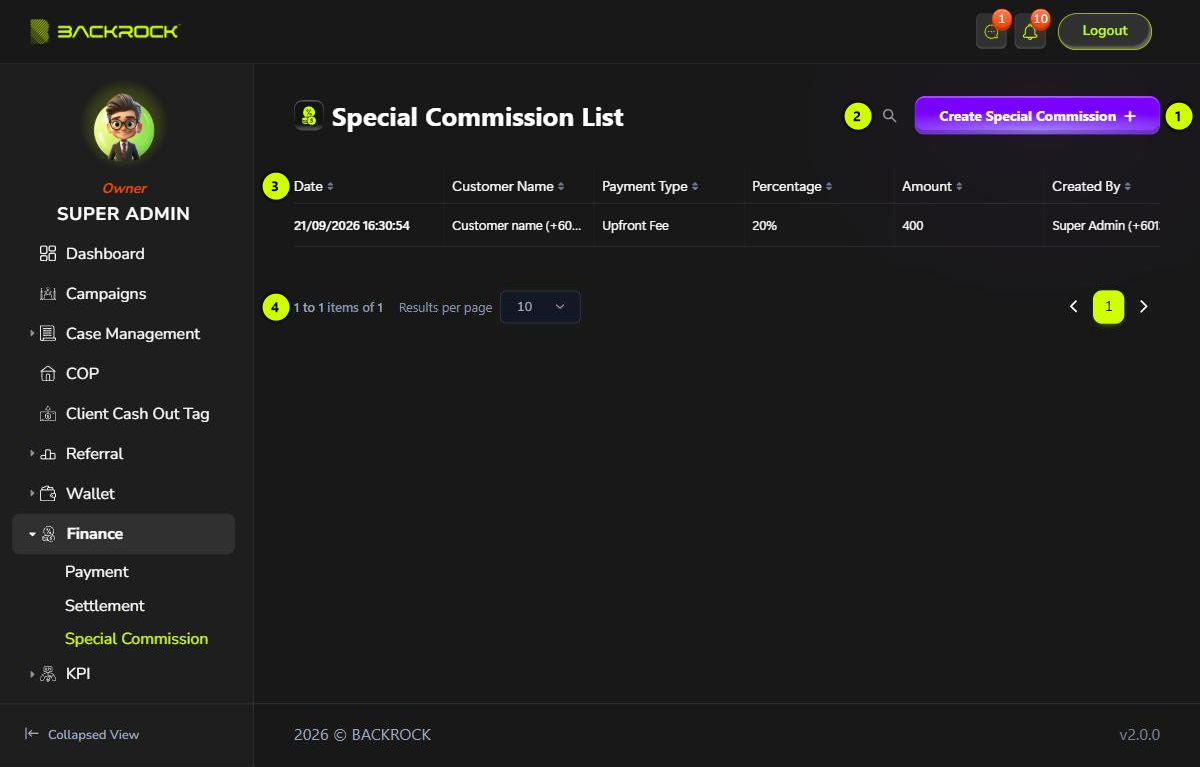This screenshot has height=767, width=1200.
Task: Expand the Referral menu arrow
Action: 32,454
